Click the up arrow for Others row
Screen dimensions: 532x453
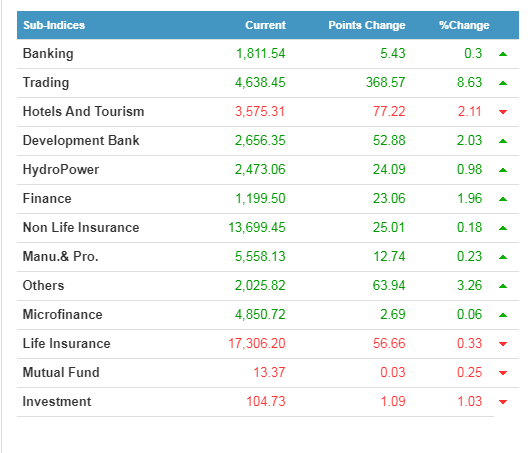[x=503, y=286]
